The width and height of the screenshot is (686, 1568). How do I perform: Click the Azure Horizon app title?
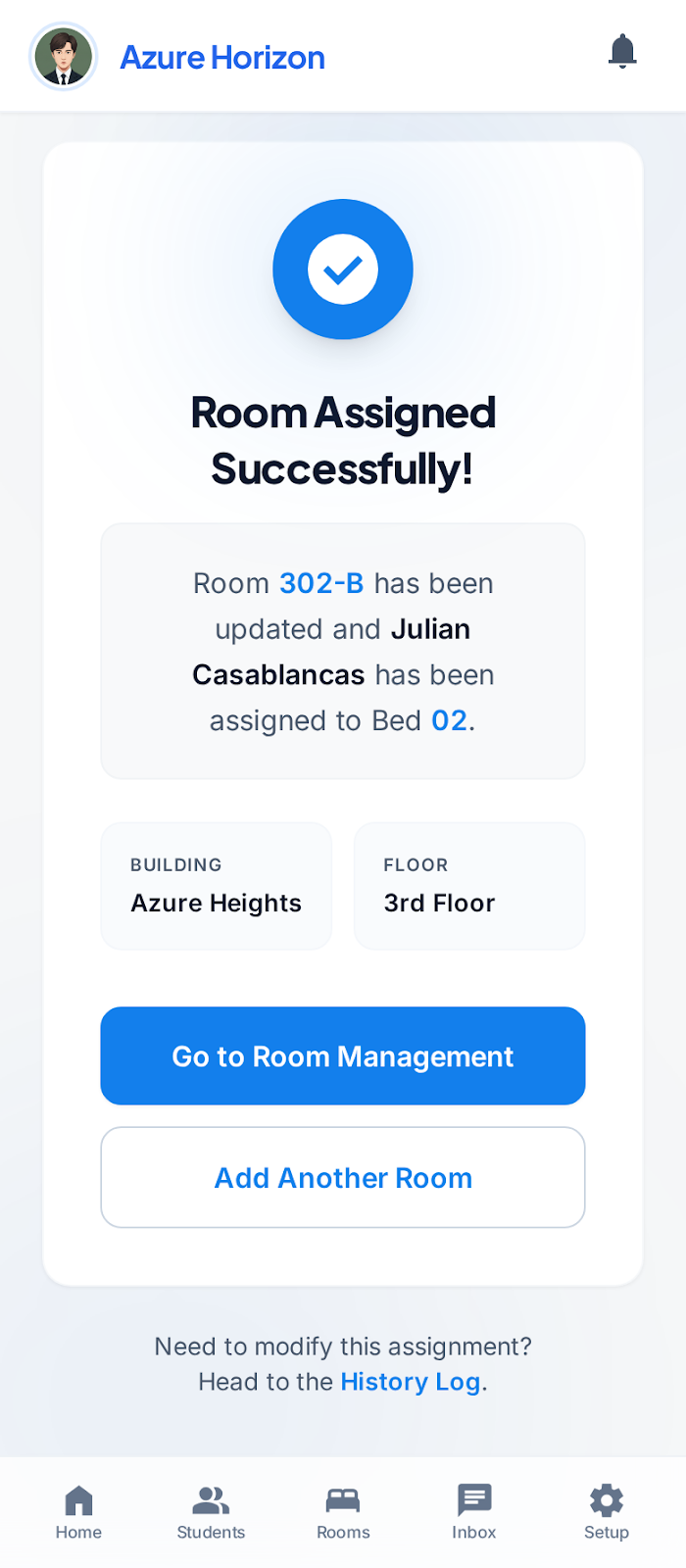point(221,57)
